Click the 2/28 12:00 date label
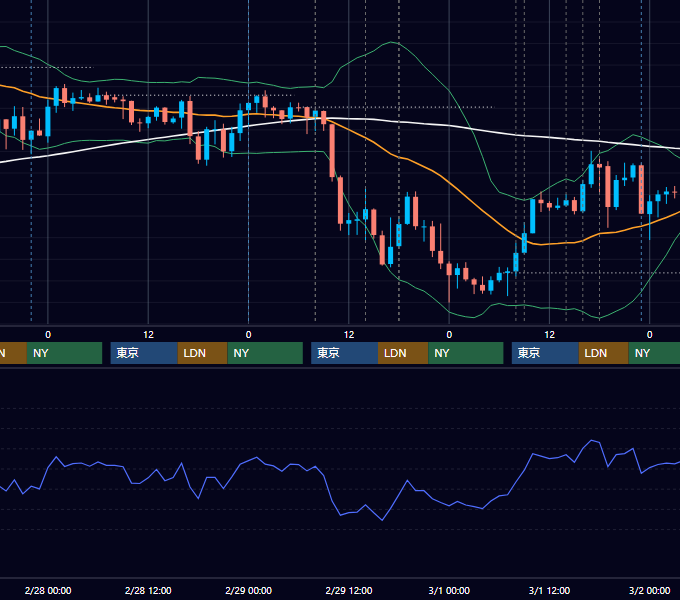The image size is (680, 600). tap(148, 590)
